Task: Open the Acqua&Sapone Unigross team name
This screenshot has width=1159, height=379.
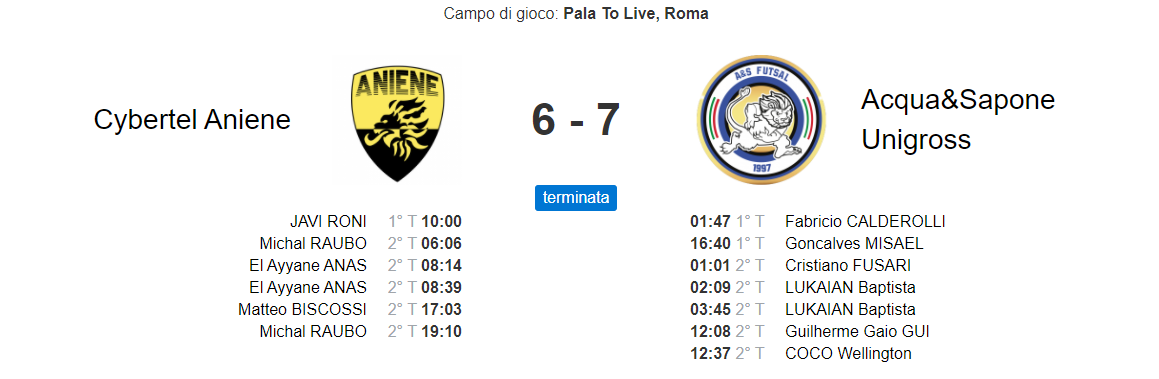Action: [958, 120]
